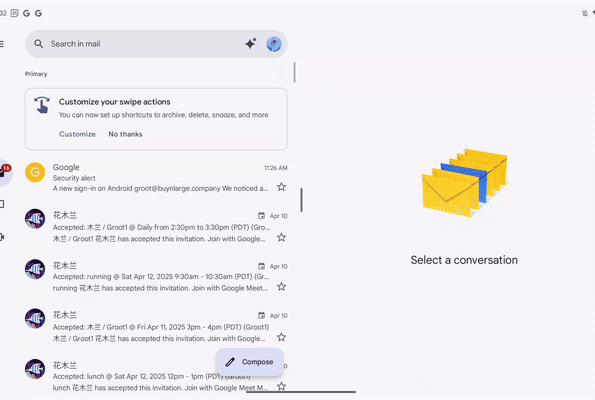Image resolution: width=595 pixels, height=400 pixels.
Task: Select the Mail tab with unread badge
Action: 5,173
